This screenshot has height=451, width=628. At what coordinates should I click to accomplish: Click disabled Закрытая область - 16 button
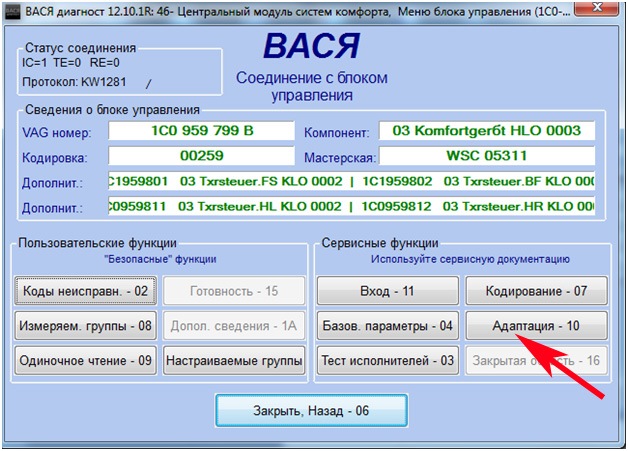[536, 360]
